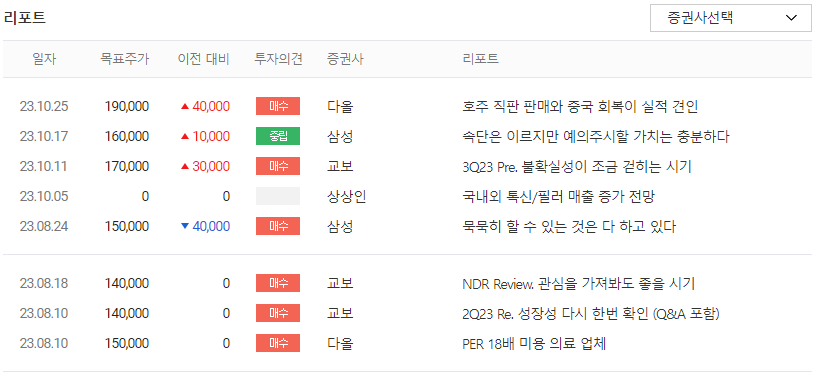This screenshot has width=823, height=383.
Task: Open report NDR Review. 관심을 가져봐도 좋을 시기
Action: 578,283
